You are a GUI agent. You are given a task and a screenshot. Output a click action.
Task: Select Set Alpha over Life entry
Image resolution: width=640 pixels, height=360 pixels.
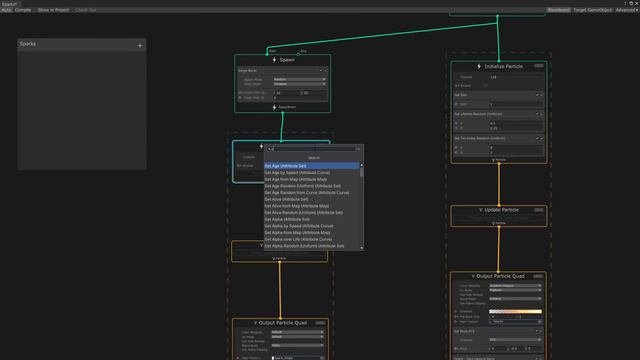point(312,239)
